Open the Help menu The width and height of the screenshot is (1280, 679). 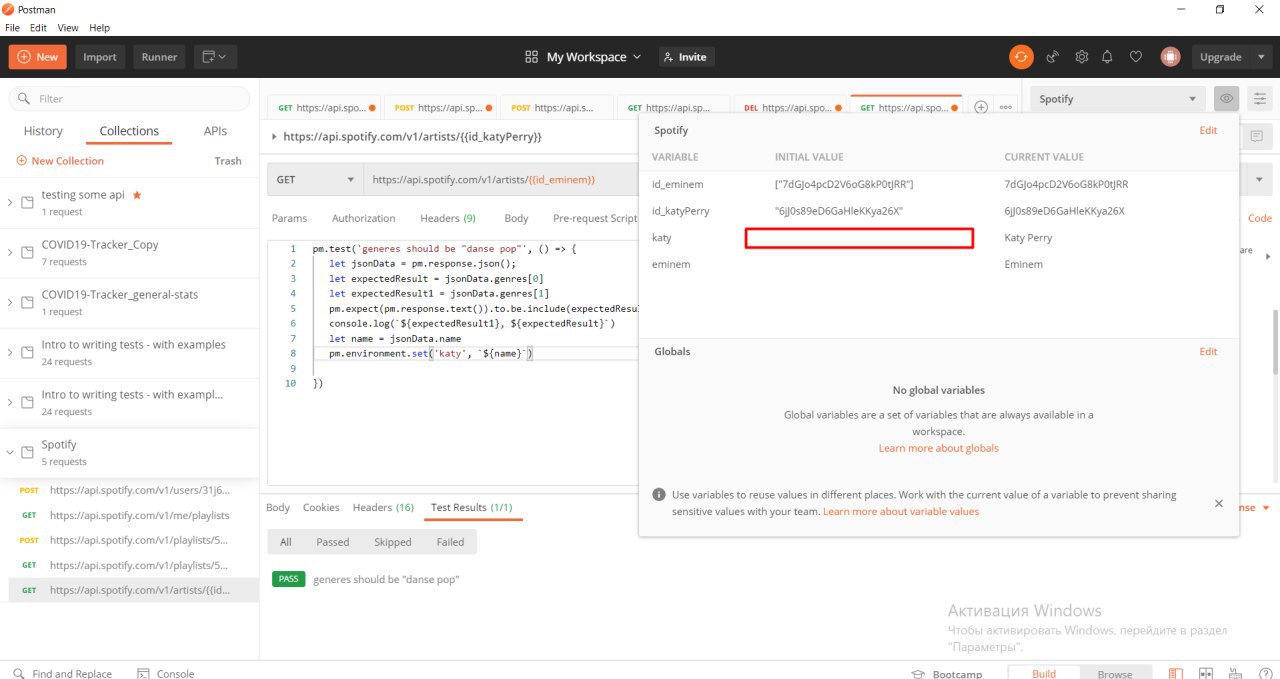[99, 28]
